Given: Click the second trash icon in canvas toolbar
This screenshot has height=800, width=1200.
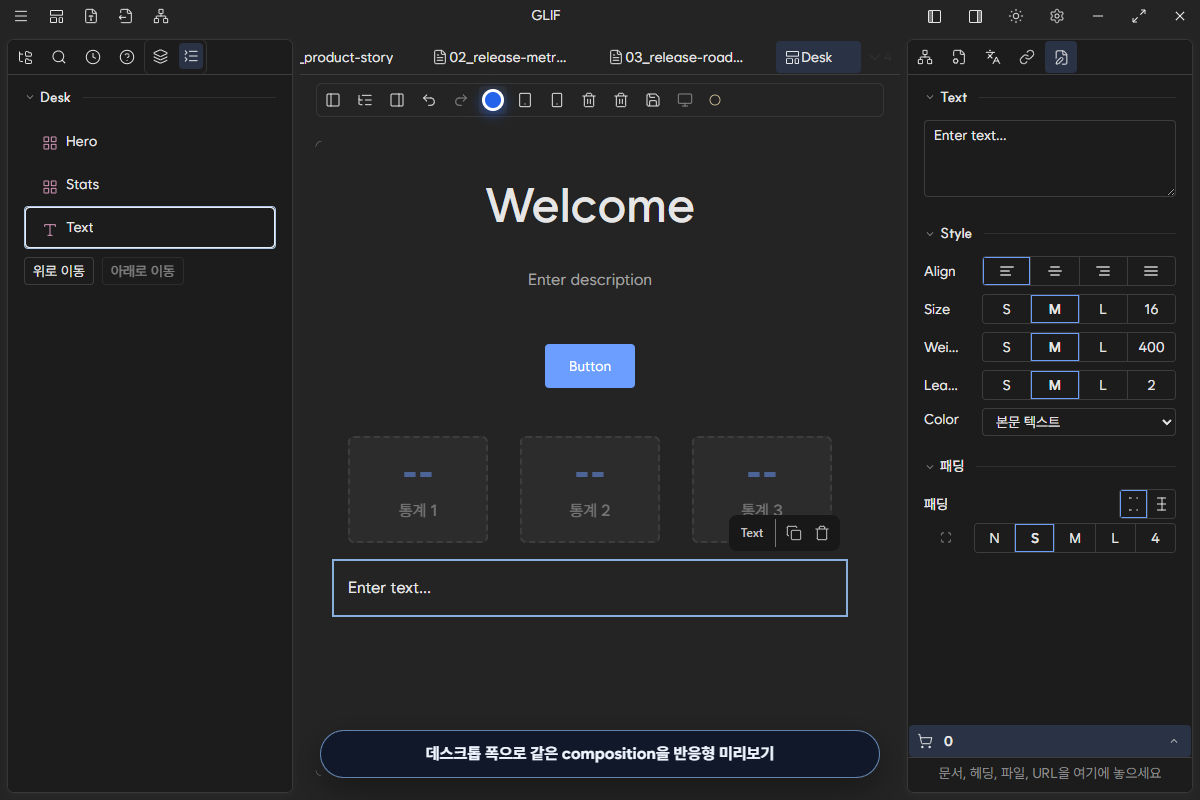Looking at the screenshot, I should point(621,100).
